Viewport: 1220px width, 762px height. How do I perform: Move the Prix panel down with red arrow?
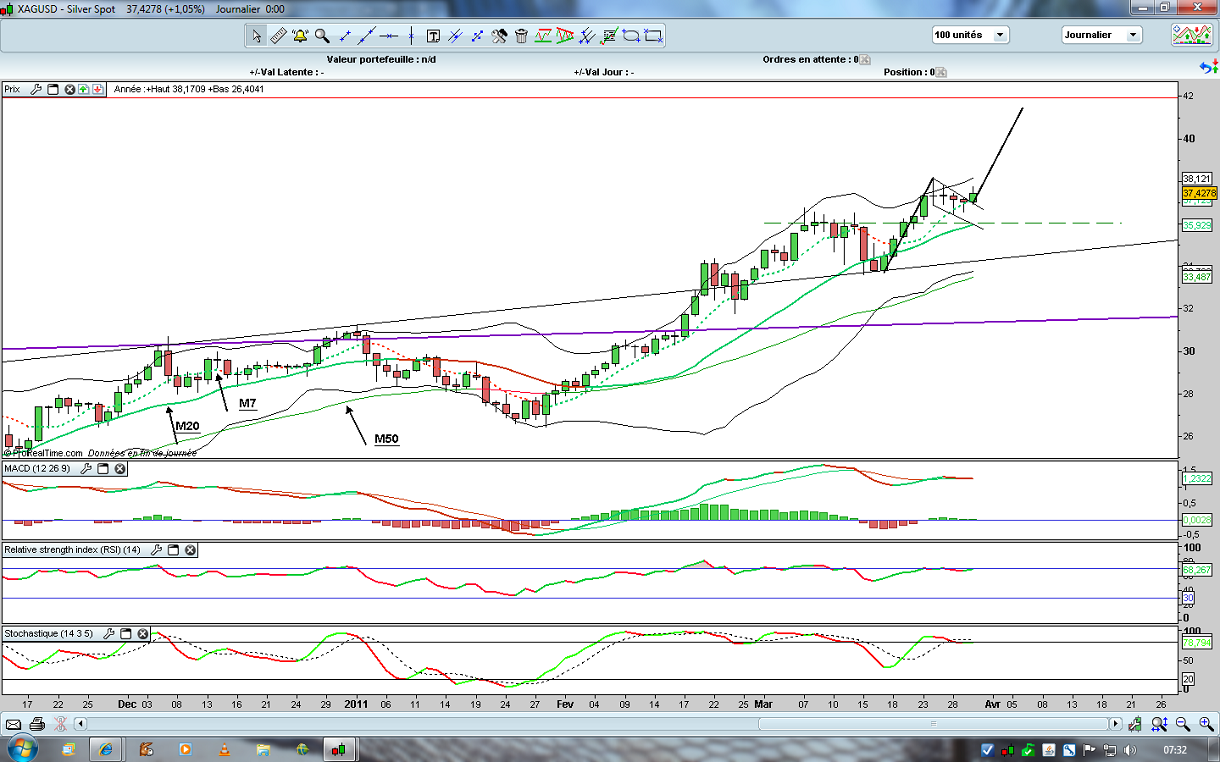click(x=98, y=89)
